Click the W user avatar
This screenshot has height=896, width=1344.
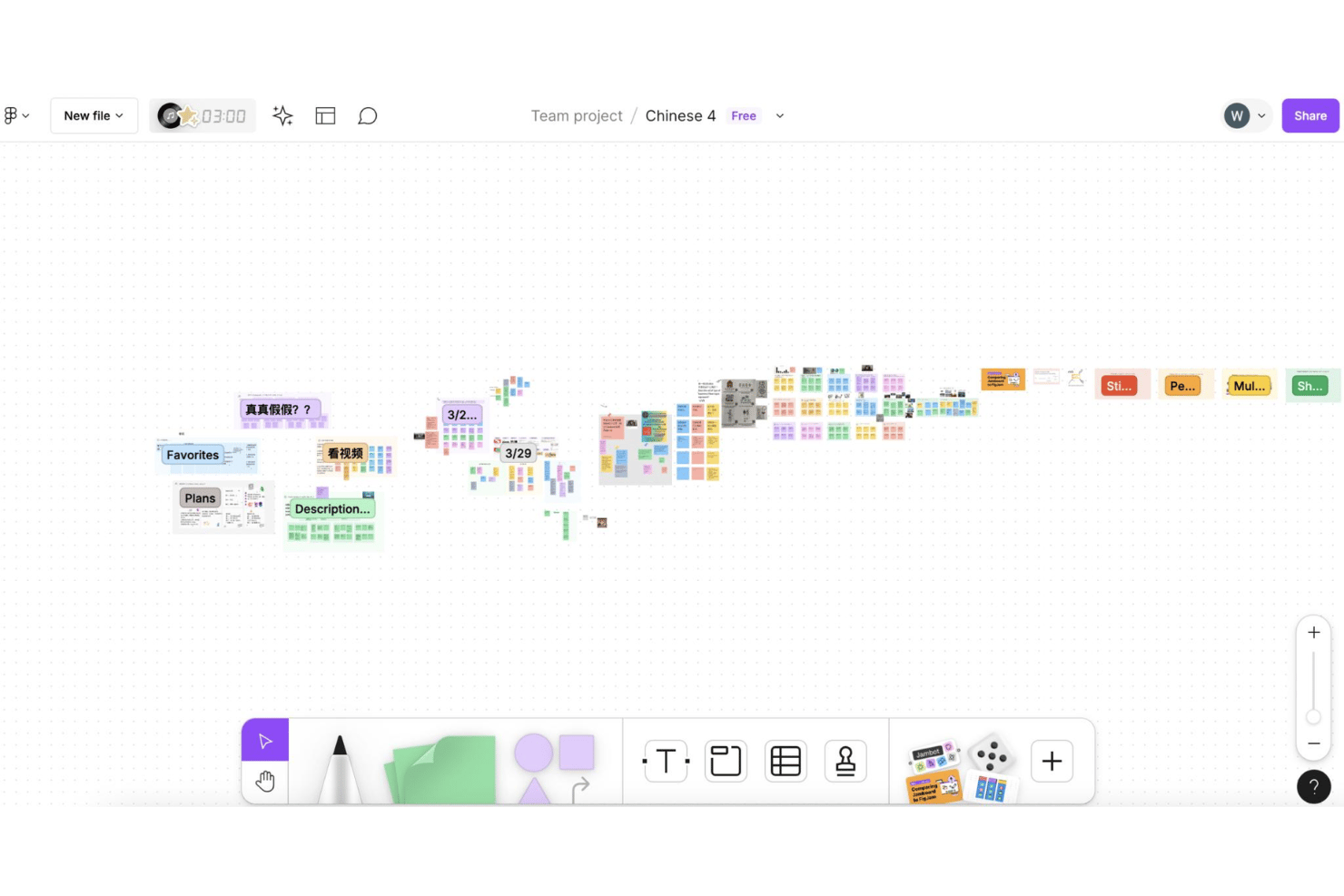click(1236, 115)
